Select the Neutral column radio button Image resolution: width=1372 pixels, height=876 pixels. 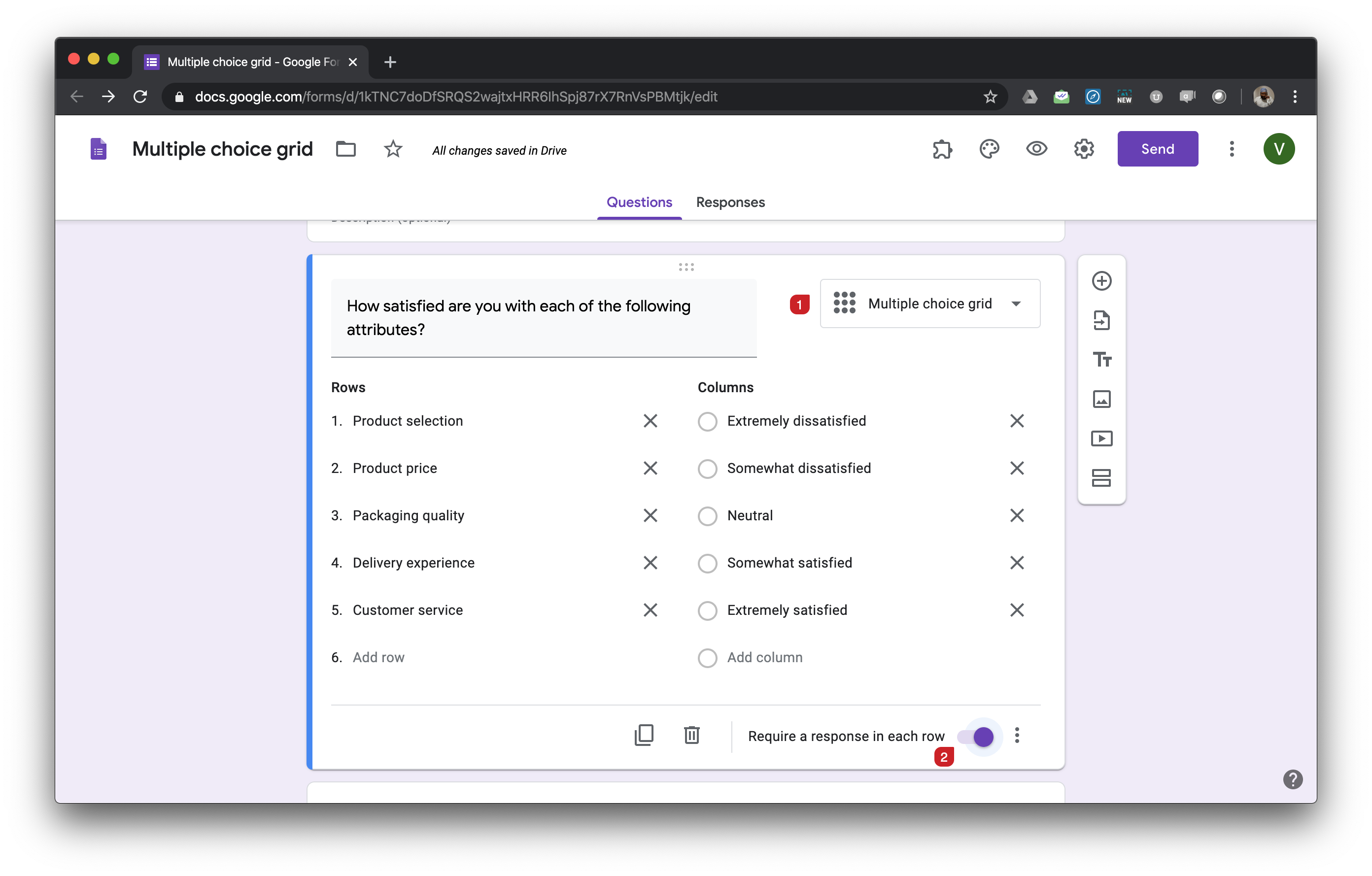(707, 515)
